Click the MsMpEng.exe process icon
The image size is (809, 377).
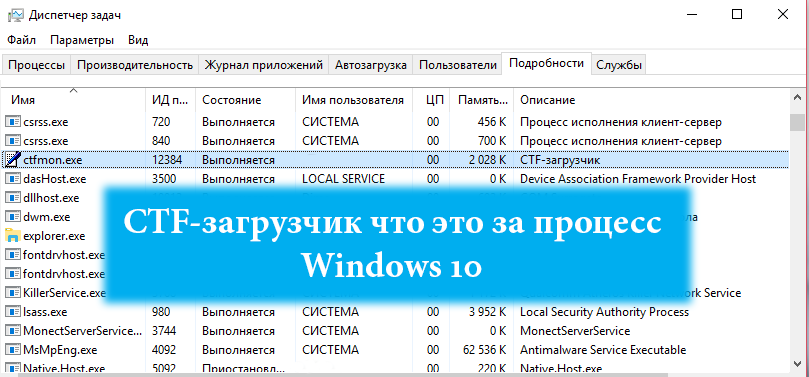(x=12, y=350)
